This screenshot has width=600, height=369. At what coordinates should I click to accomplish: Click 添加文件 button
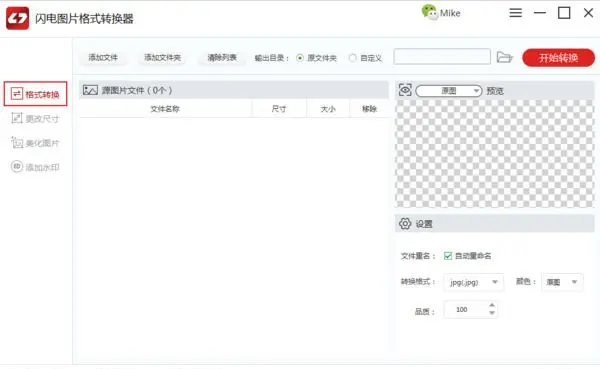coord(103,57)
